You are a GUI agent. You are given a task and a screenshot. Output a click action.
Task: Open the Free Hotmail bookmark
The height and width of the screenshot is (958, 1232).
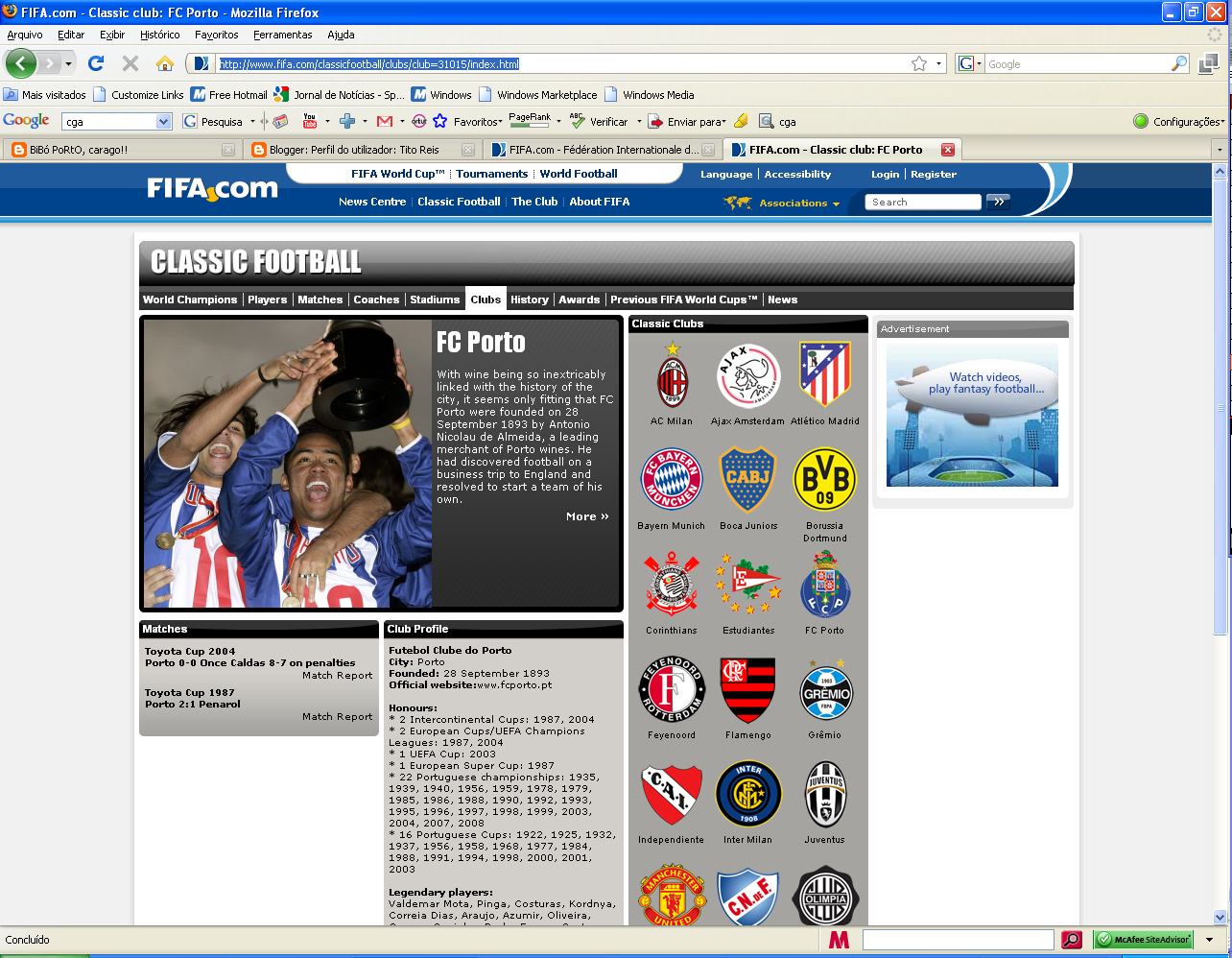click(229, 95)
